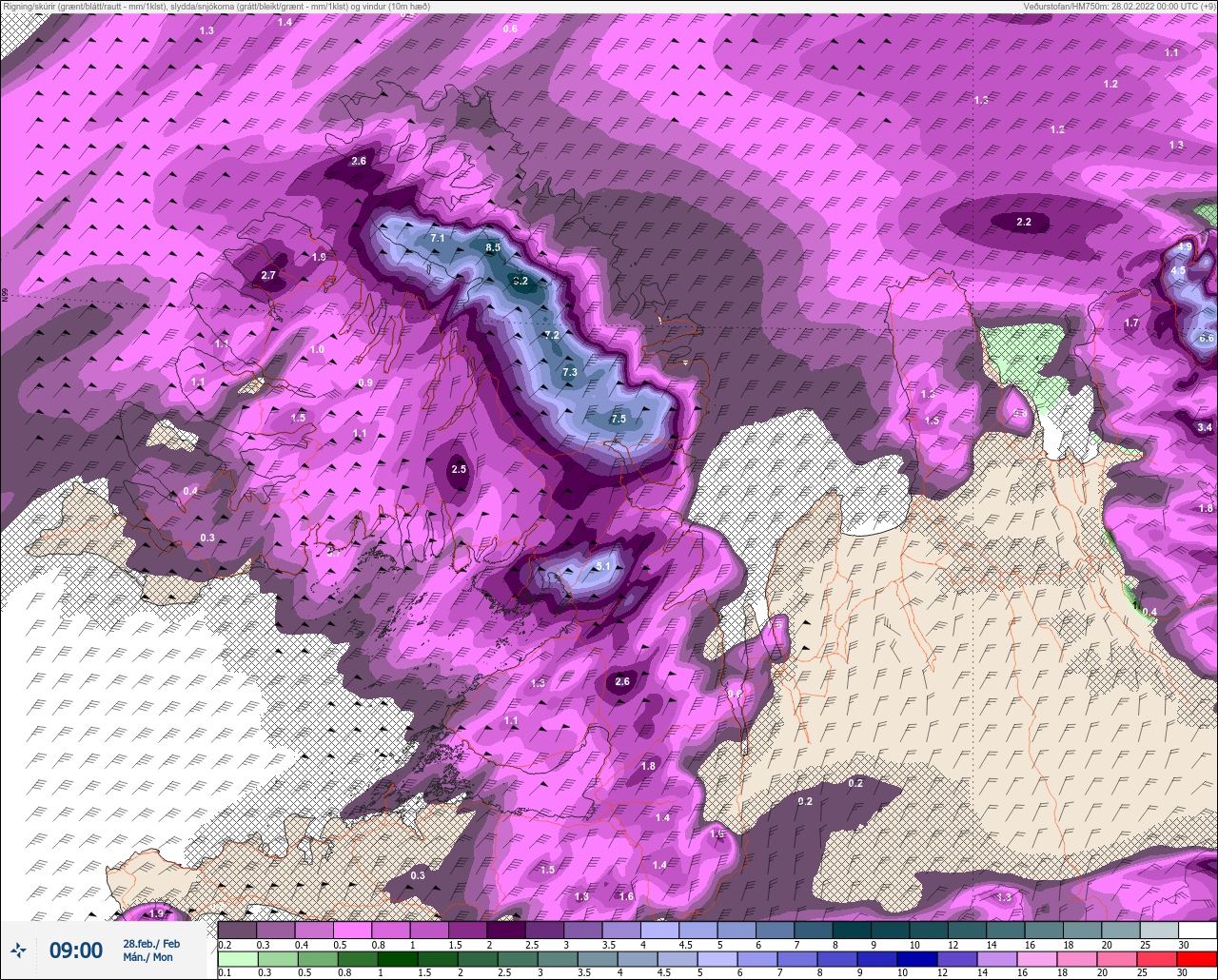The image size is (1218, 980).
Task: Click the weekday text "Mán./ Mon"
Action: (148, 957)
